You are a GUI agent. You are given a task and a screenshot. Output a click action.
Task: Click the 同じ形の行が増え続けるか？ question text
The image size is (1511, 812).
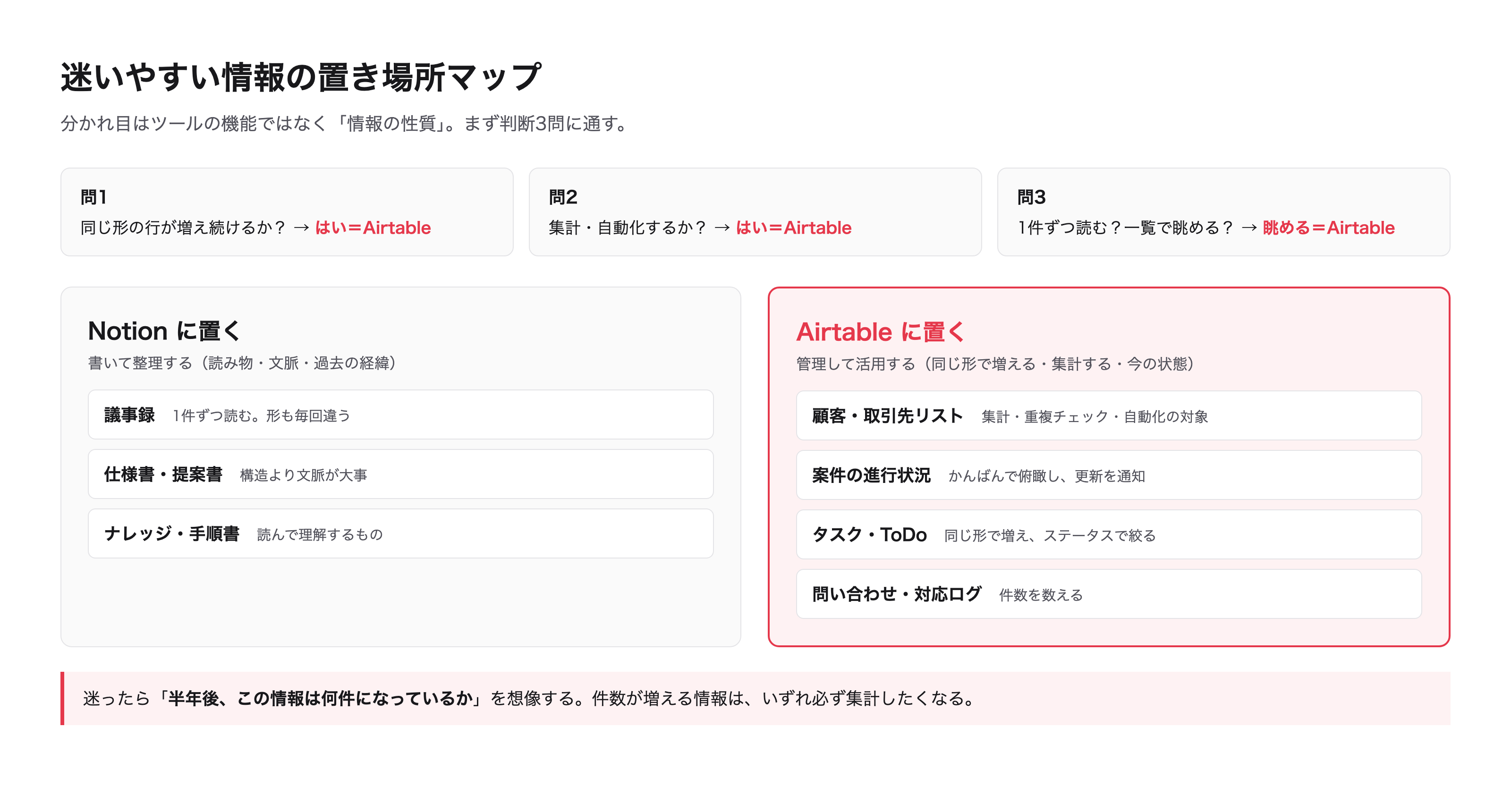[183, 228]
